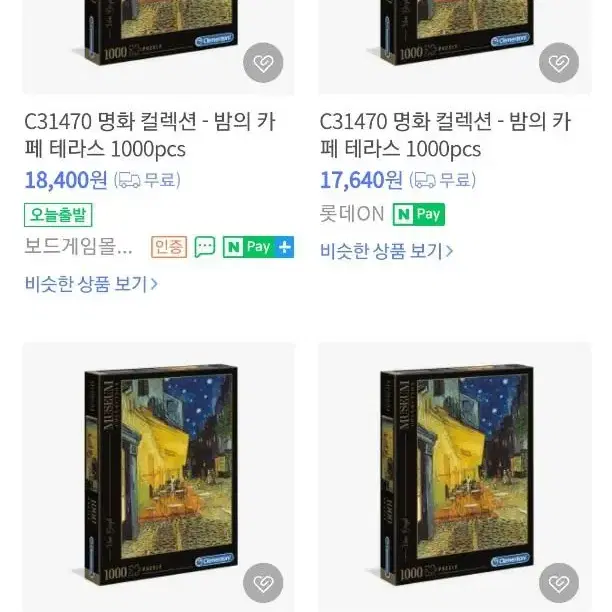Toggle wishlist heart on 18,400원 puzzle image
This screenshot has width=612, height=612.
[x=263, y=62]
